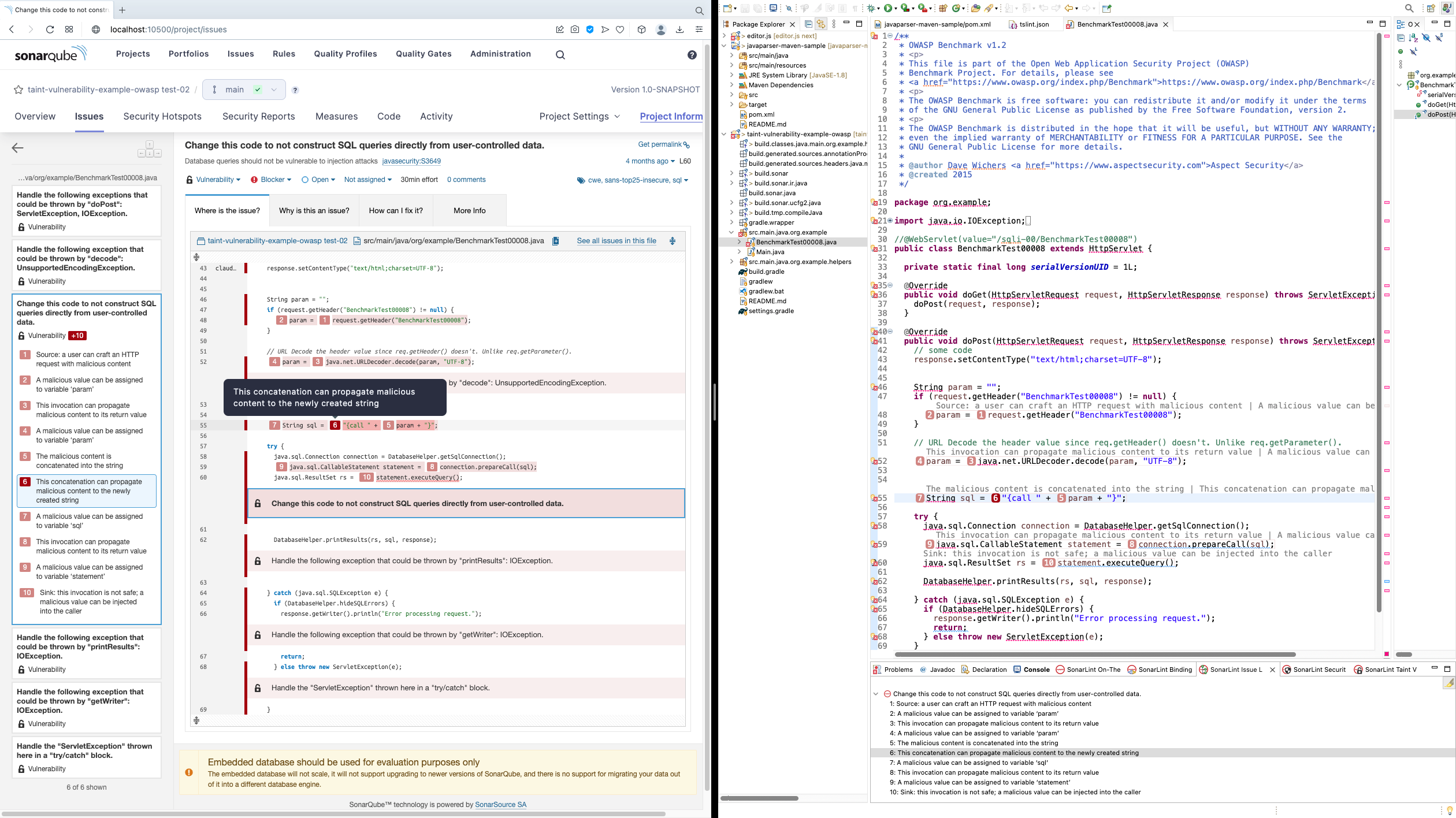1456x818 pixels.
Task: Open More Info tab
Action: pos(470,210)
